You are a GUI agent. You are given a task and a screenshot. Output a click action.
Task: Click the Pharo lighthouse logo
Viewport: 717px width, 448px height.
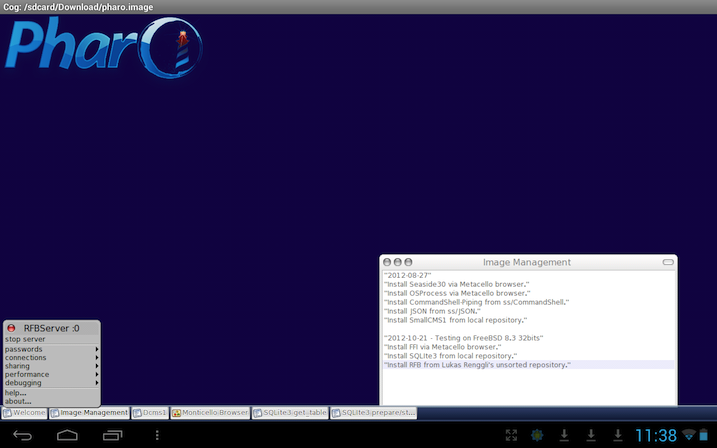pyautogui.click(x=104, y=47)
